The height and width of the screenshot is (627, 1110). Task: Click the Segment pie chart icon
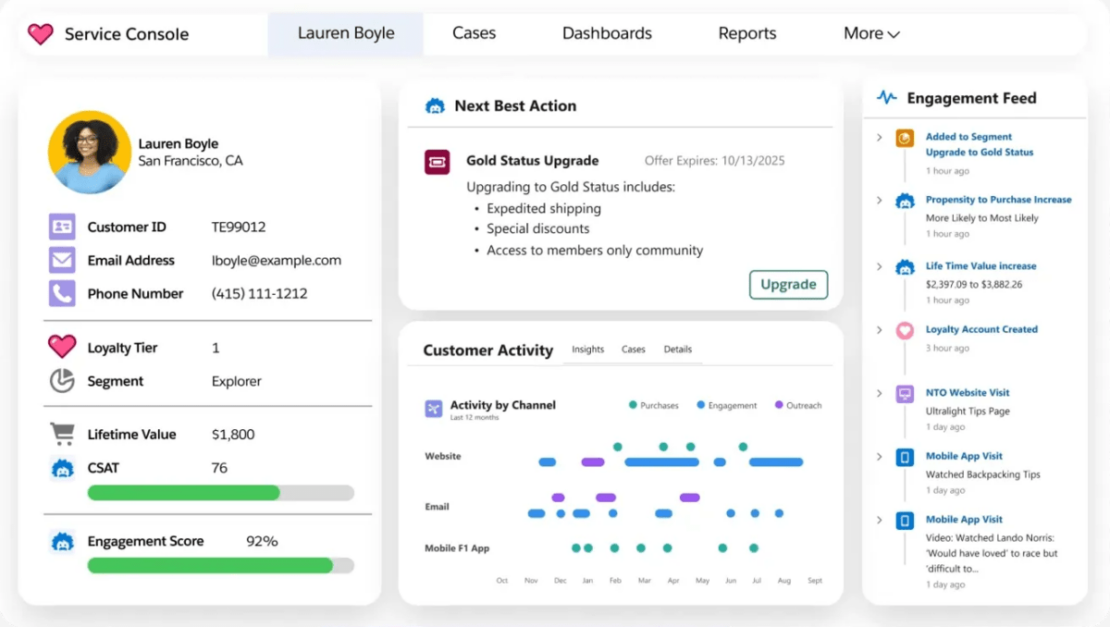[x=62, y=381]
